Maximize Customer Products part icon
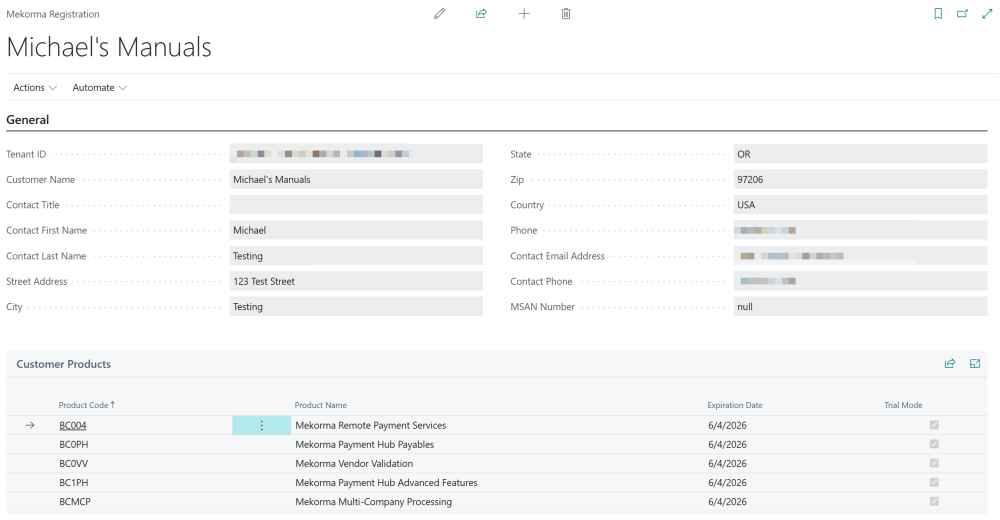Image resolution: width=1000 pixels, height=520 pixels. pyautogui.click(x=975, y=364)
